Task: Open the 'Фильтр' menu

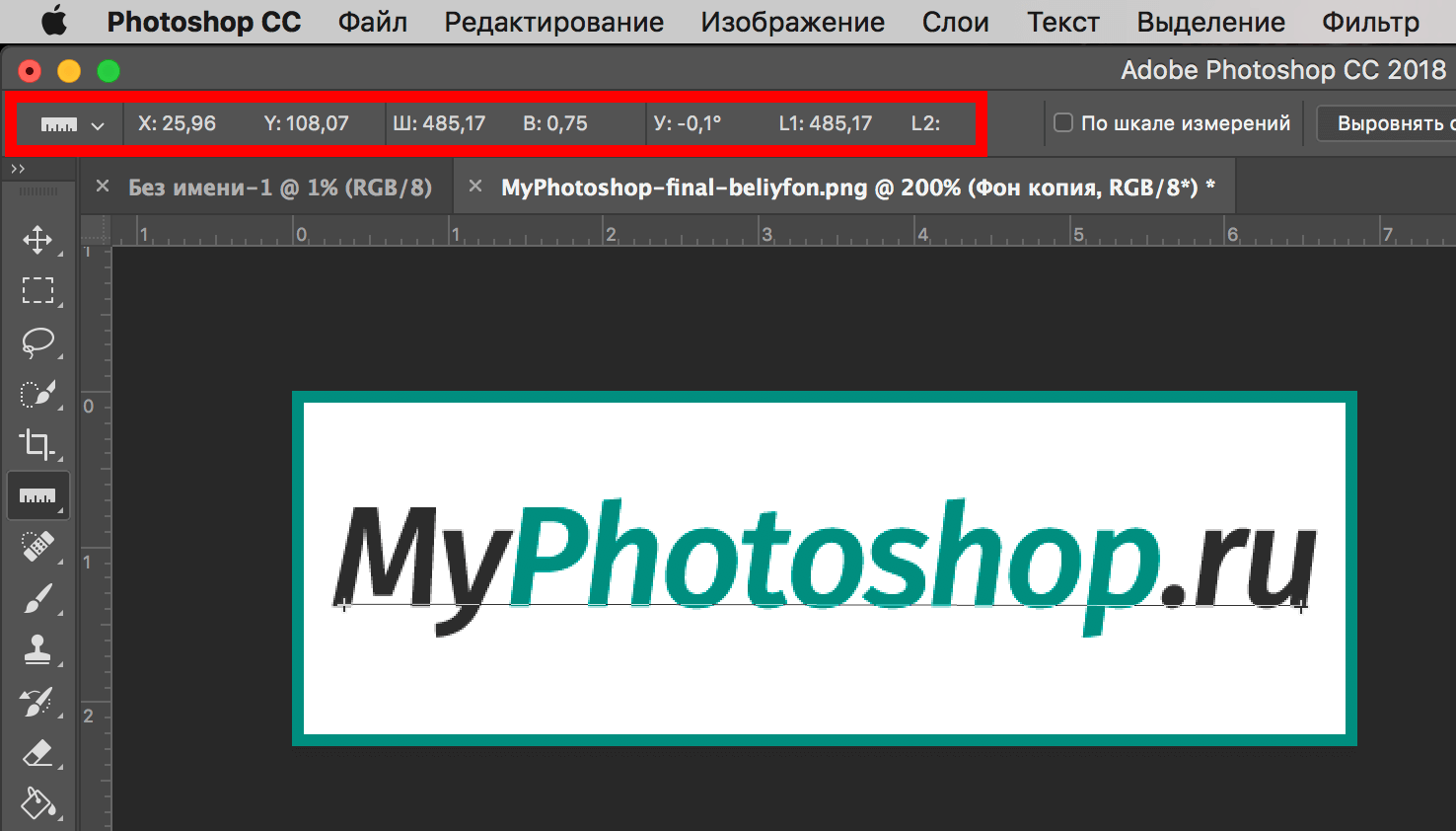Action: pyautogui.click(x=1370, y=22)
